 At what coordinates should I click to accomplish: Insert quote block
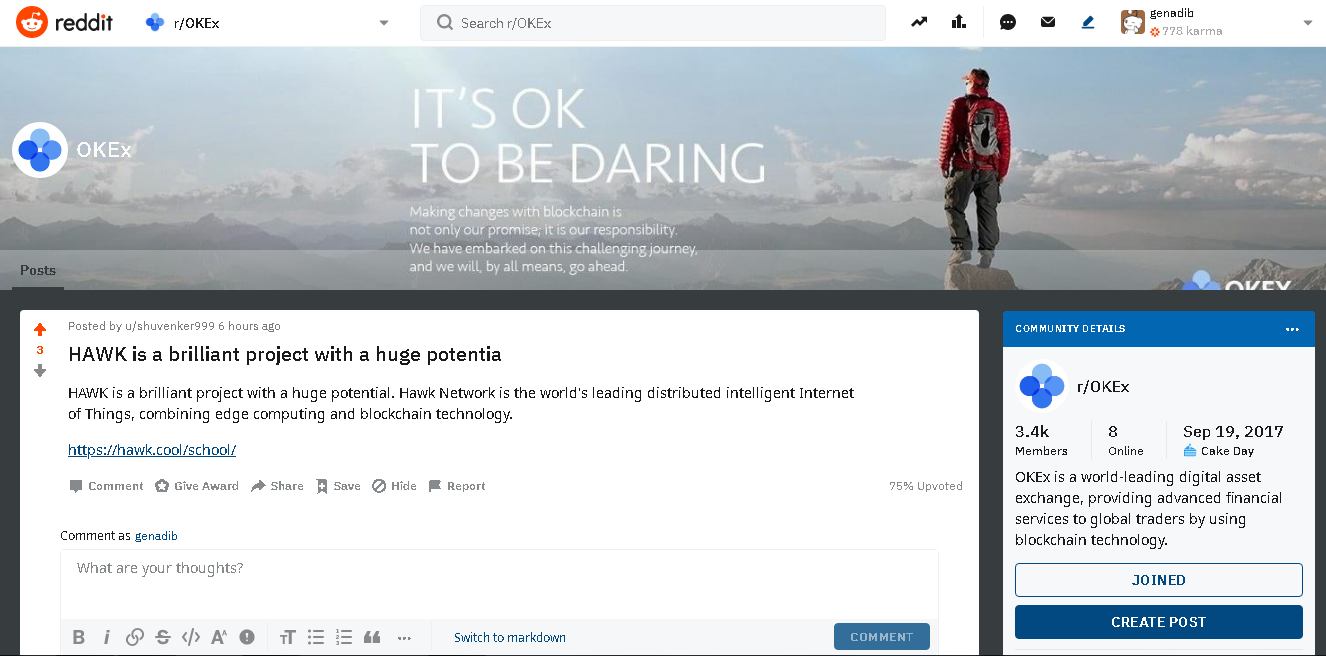372,637
